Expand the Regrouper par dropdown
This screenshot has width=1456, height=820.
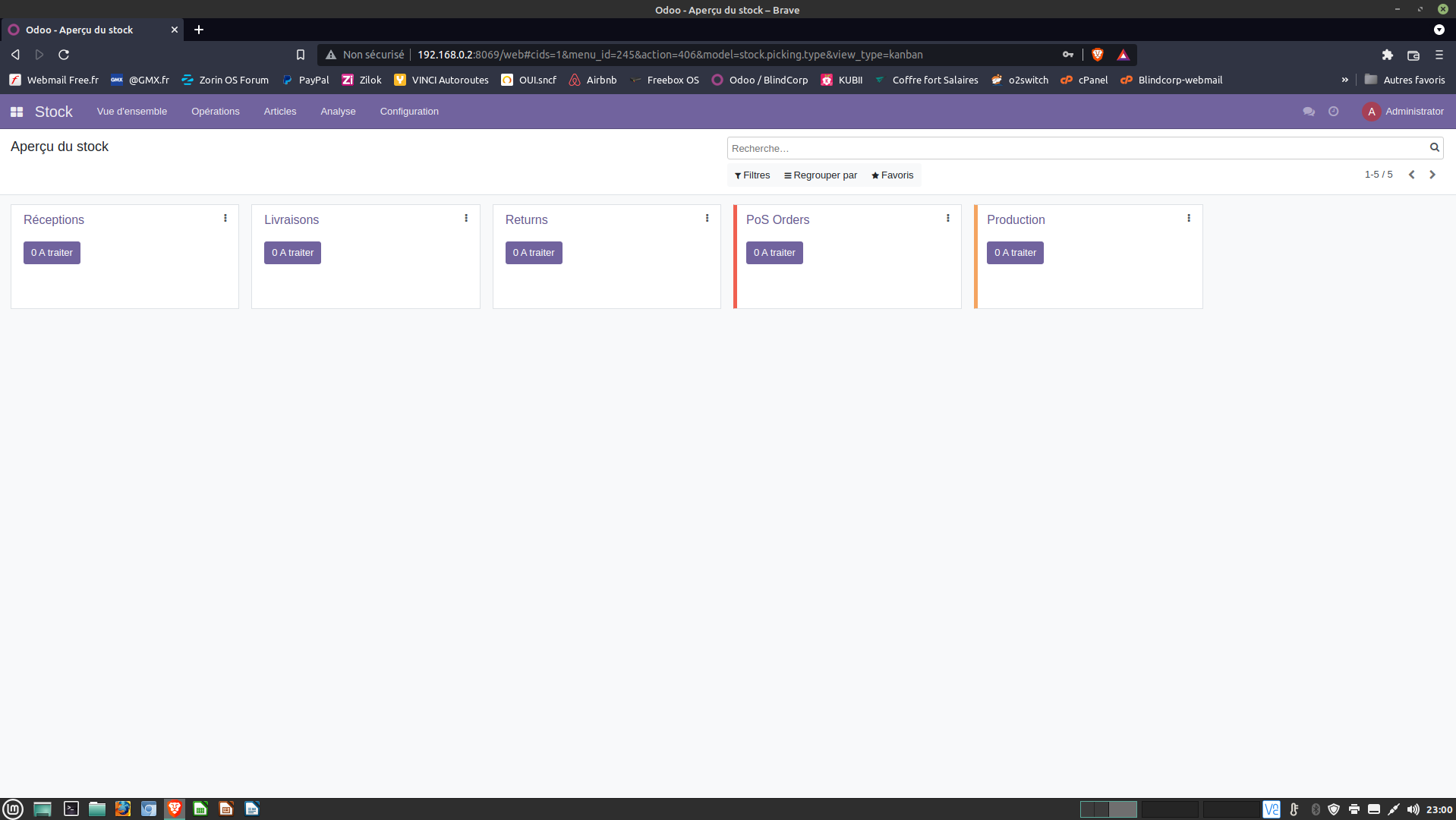click(x=821, y=175)
